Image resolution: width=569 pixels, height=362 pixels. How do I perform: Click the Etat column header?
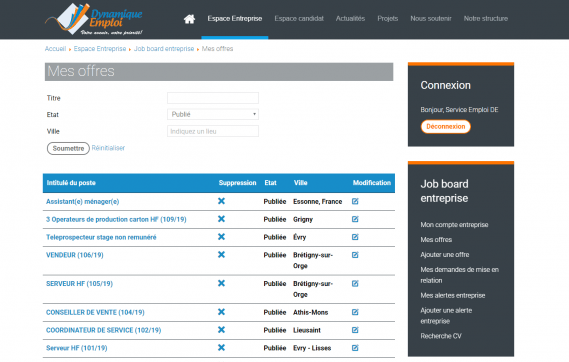(x=270, y=183)
